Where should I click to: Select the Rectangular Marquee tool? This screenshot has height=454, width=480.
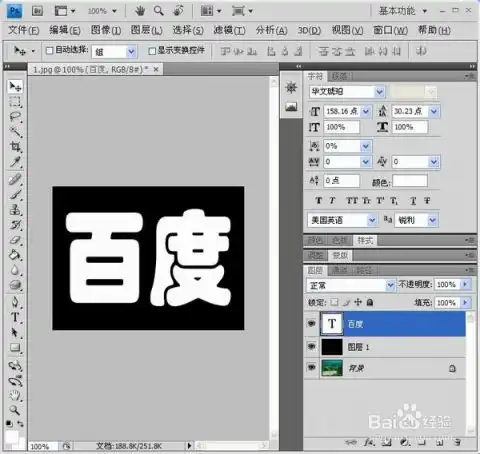pyautogui.click(x=15, y=102)
